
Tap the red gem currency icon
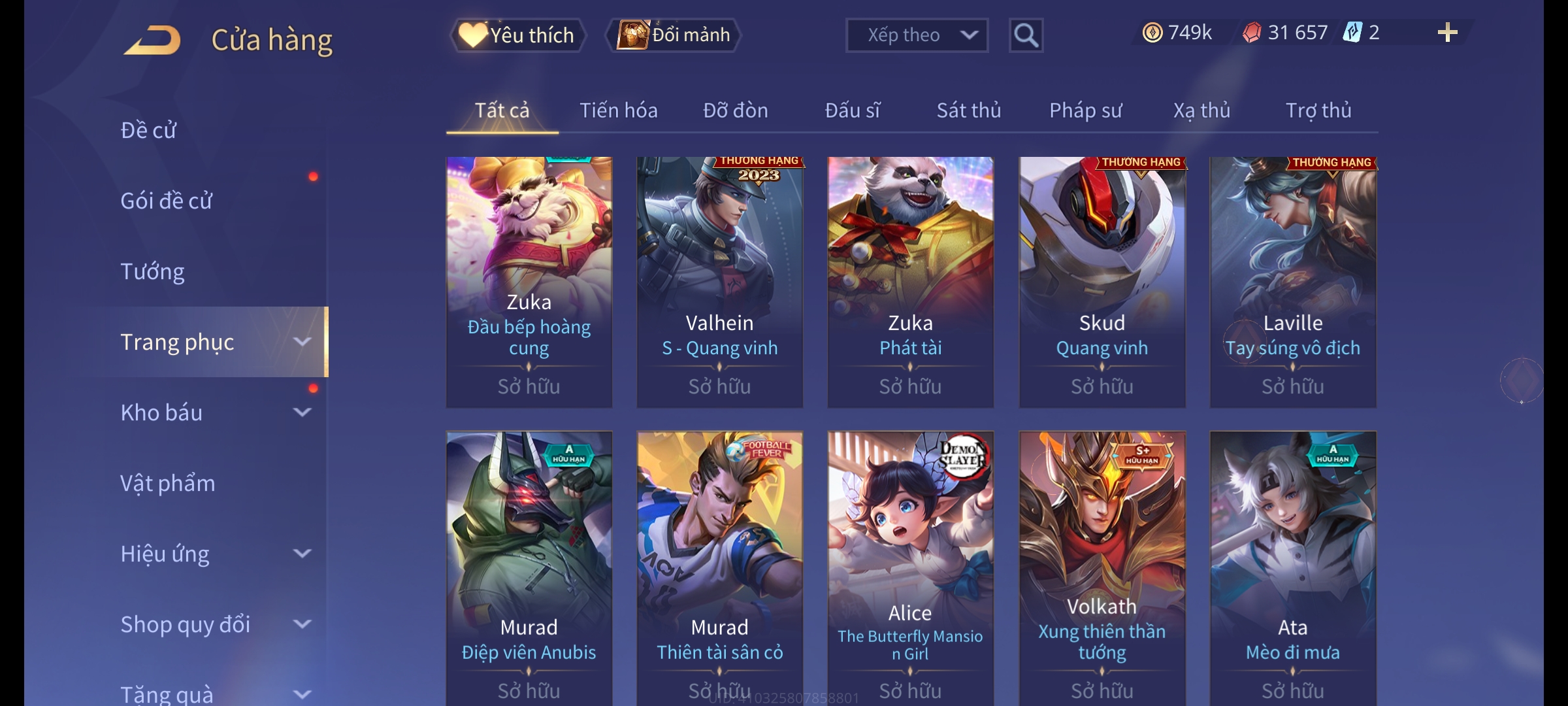[x=1251, y=33]
